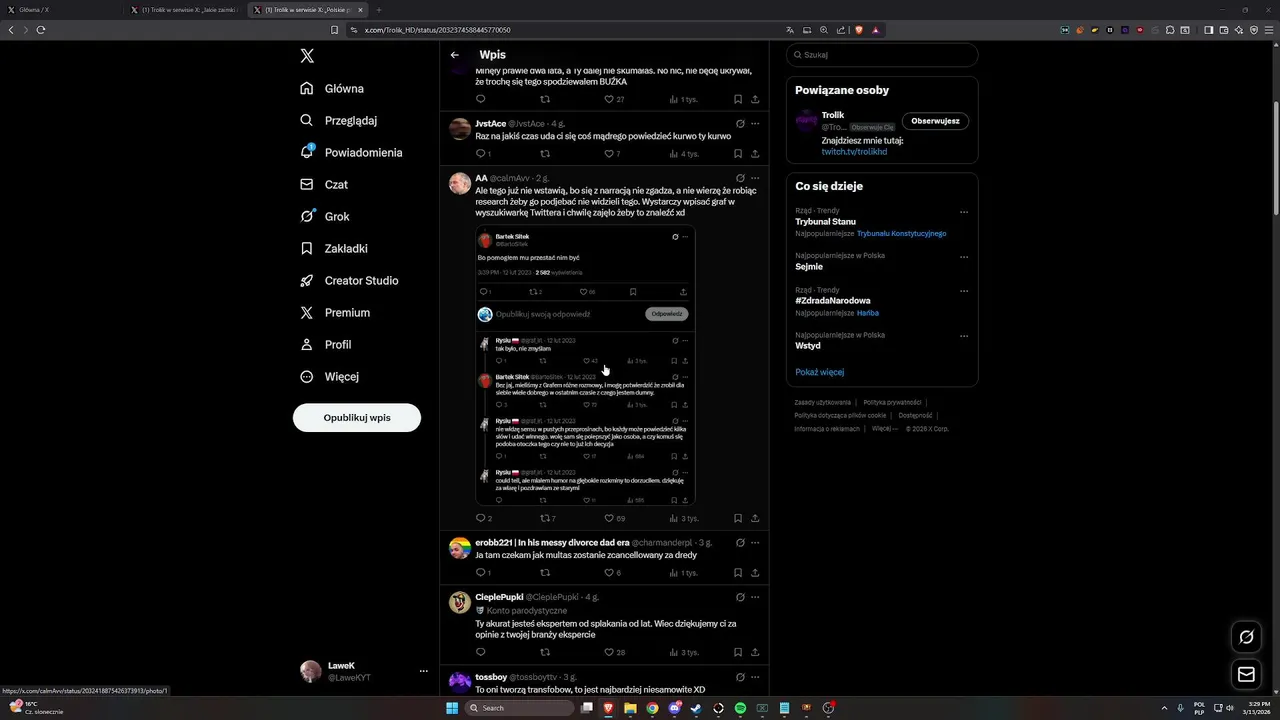View likes on the first reply with 27 likes
The image size is (1280, 720).
click(x=614, y=99)
